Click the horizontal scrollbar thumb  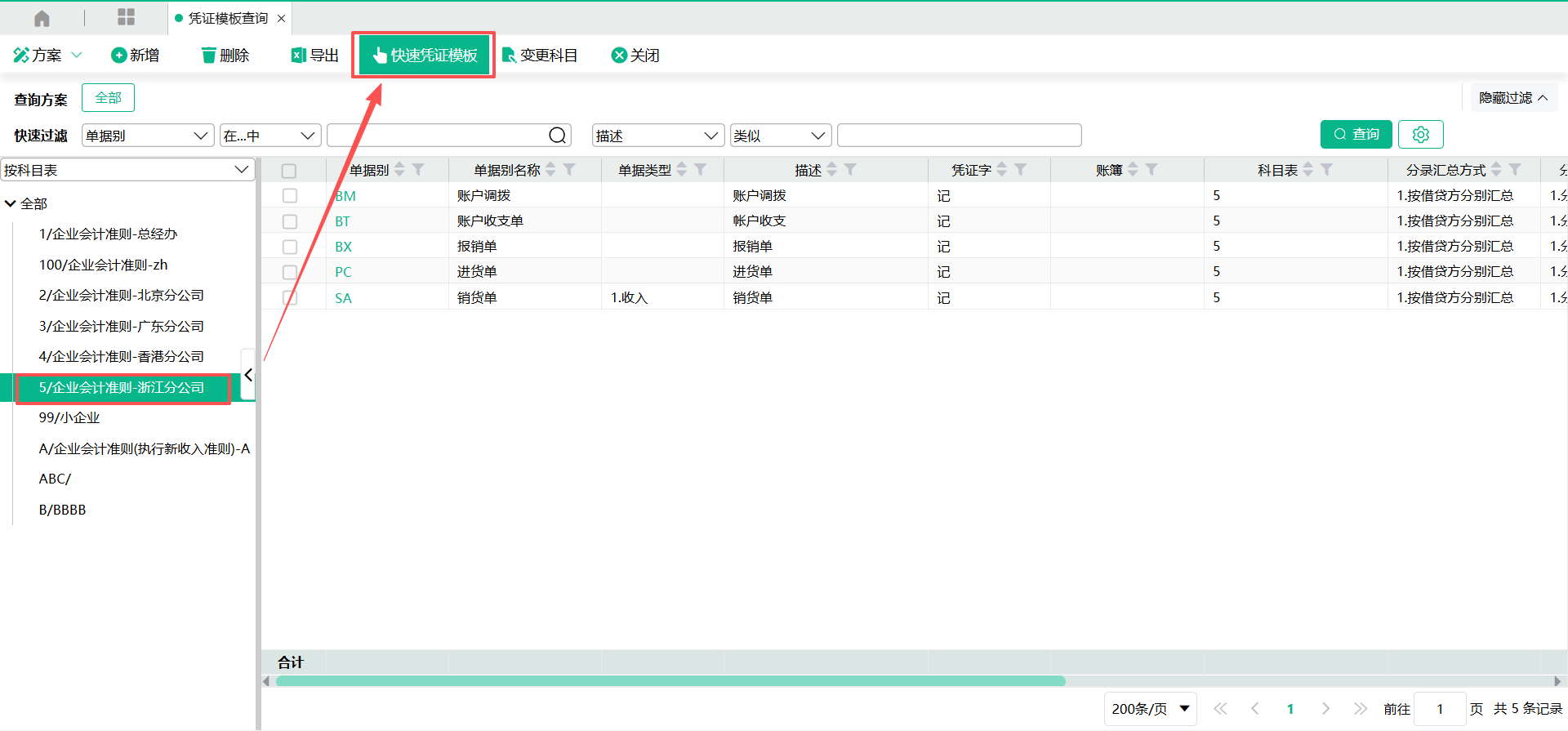[670, 681]
